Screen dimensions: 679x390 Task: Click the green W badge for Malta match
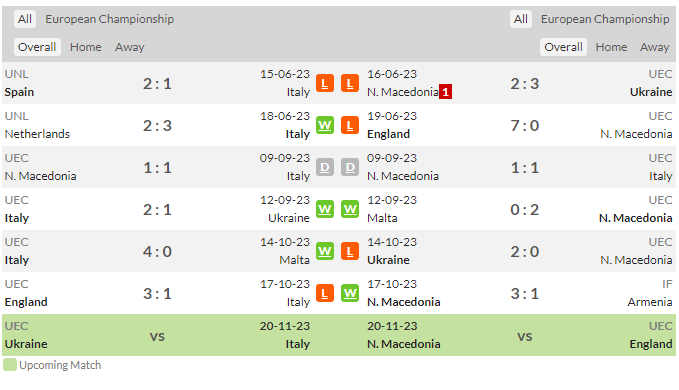[x=350, y=210]
